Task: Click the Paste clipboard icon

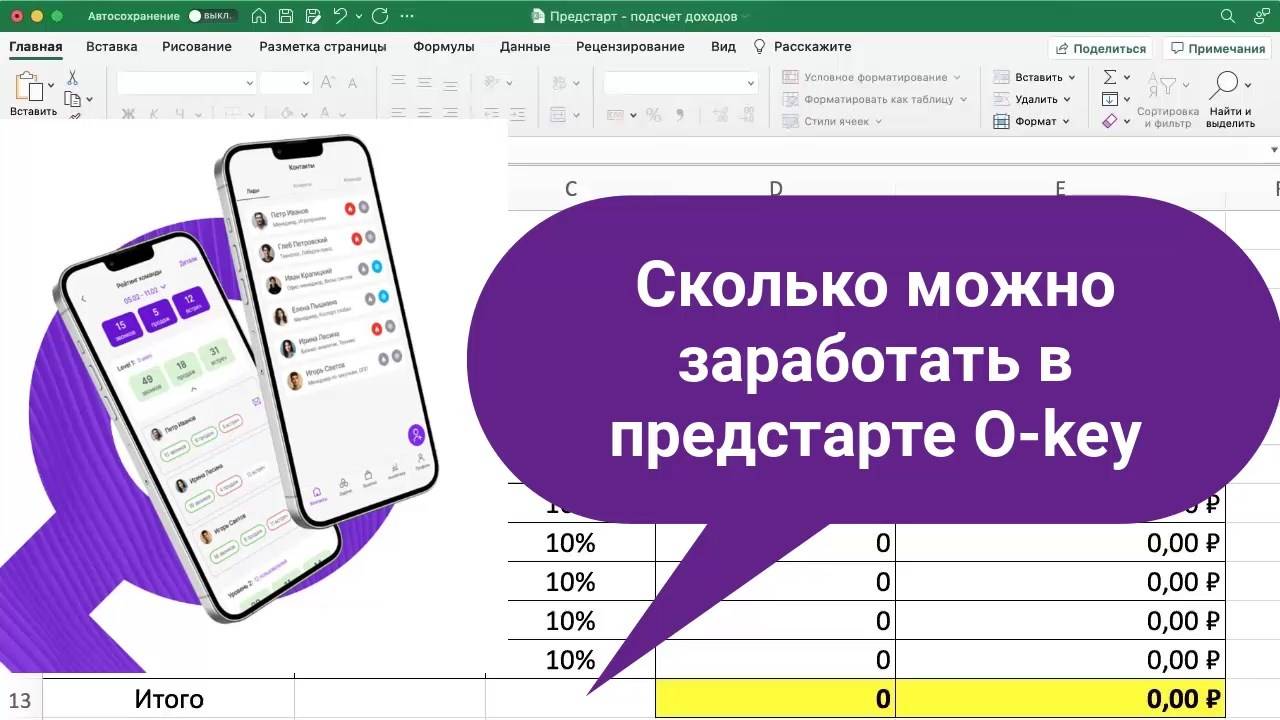Action: 28,87
